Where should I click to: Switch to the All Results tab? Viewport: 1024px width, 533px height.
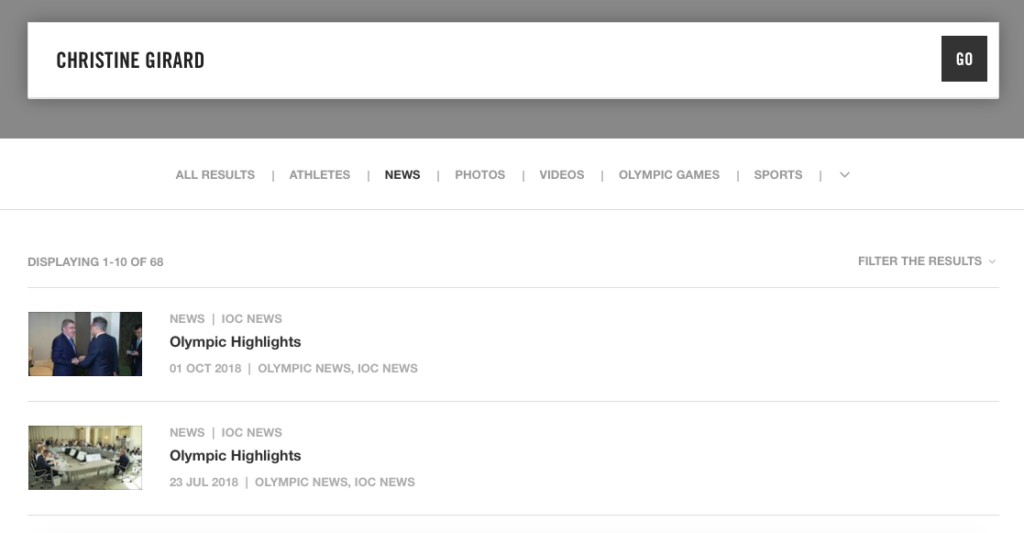215,175
